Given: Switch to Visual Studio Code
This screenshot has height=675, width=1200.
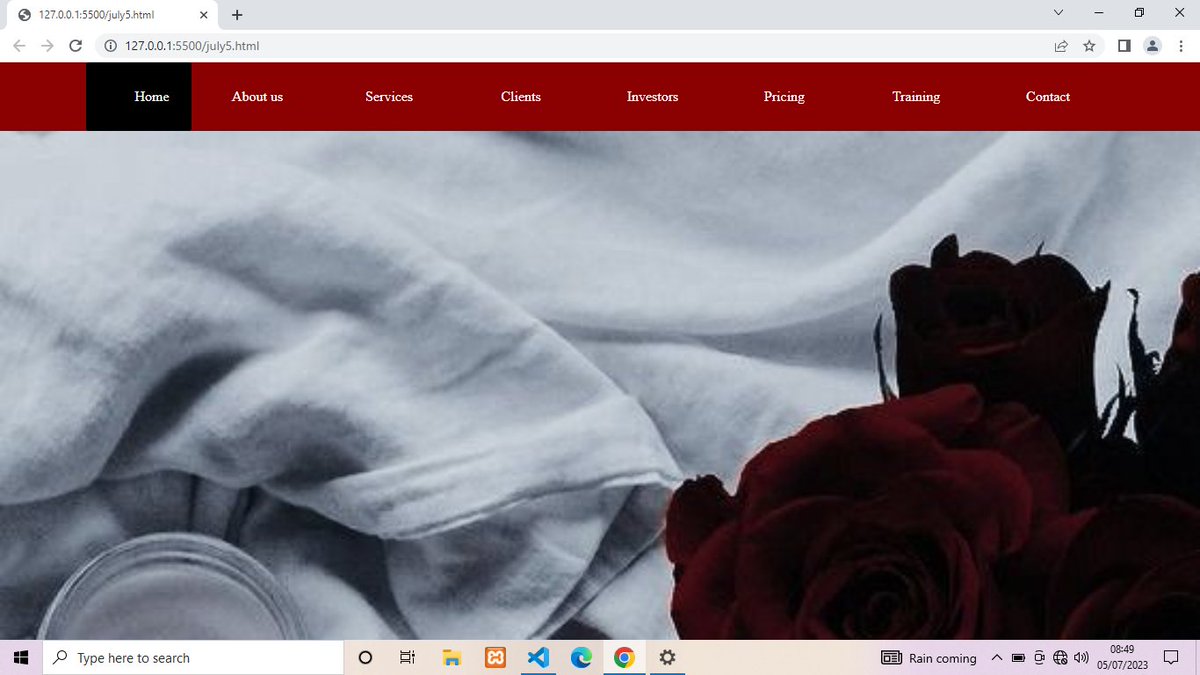Looking at the screenshot, I should 538,657.
